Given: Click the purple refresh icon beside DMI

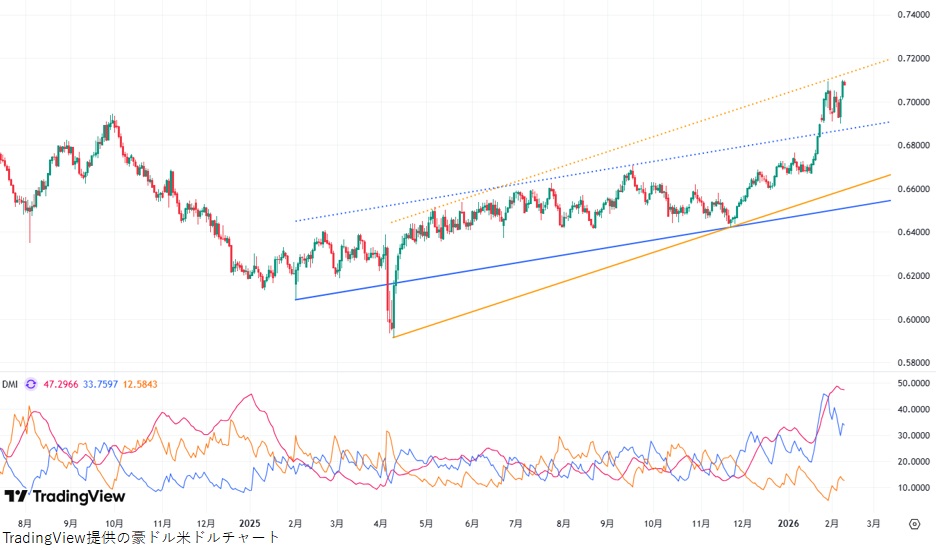Looking at the screenshot, I should pyautogui.click(x=31, y=384).
